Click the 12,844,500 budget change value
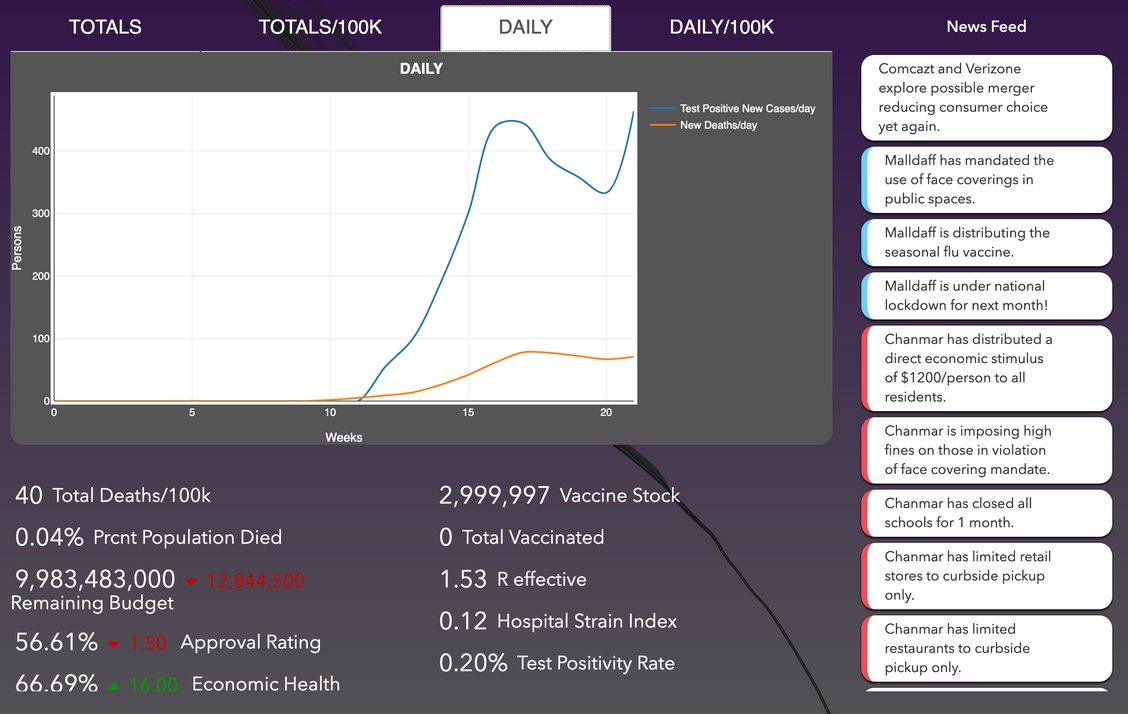Image resolution: width=1128 pixels, height=714 pixels. [x=255, y=580]
